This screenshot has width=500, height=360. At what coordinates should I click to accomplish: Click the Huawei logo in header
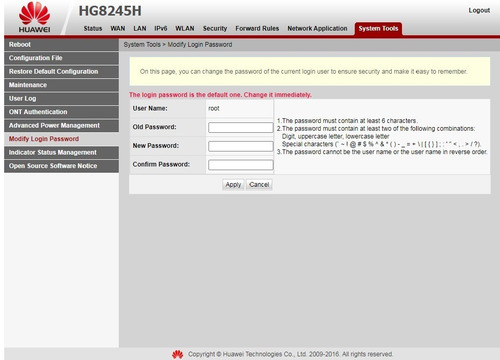click(x=35, y=17)
